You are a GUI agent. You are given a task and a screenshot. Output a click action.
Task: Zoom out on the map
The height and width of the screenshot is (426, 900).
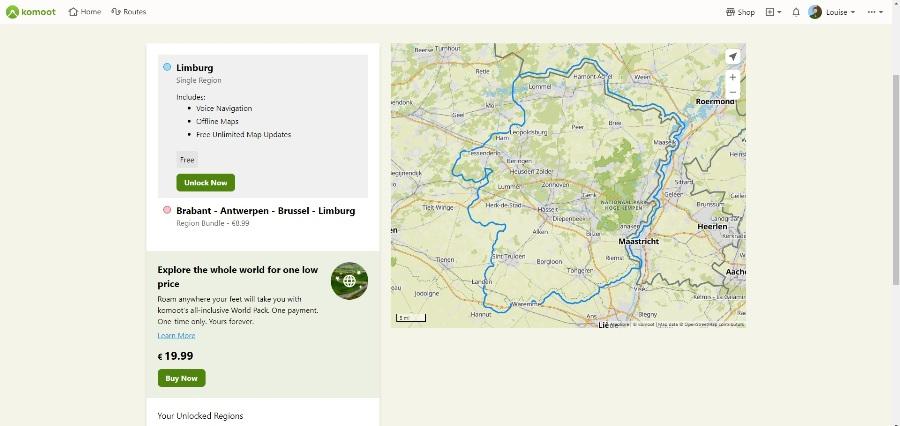732,92
